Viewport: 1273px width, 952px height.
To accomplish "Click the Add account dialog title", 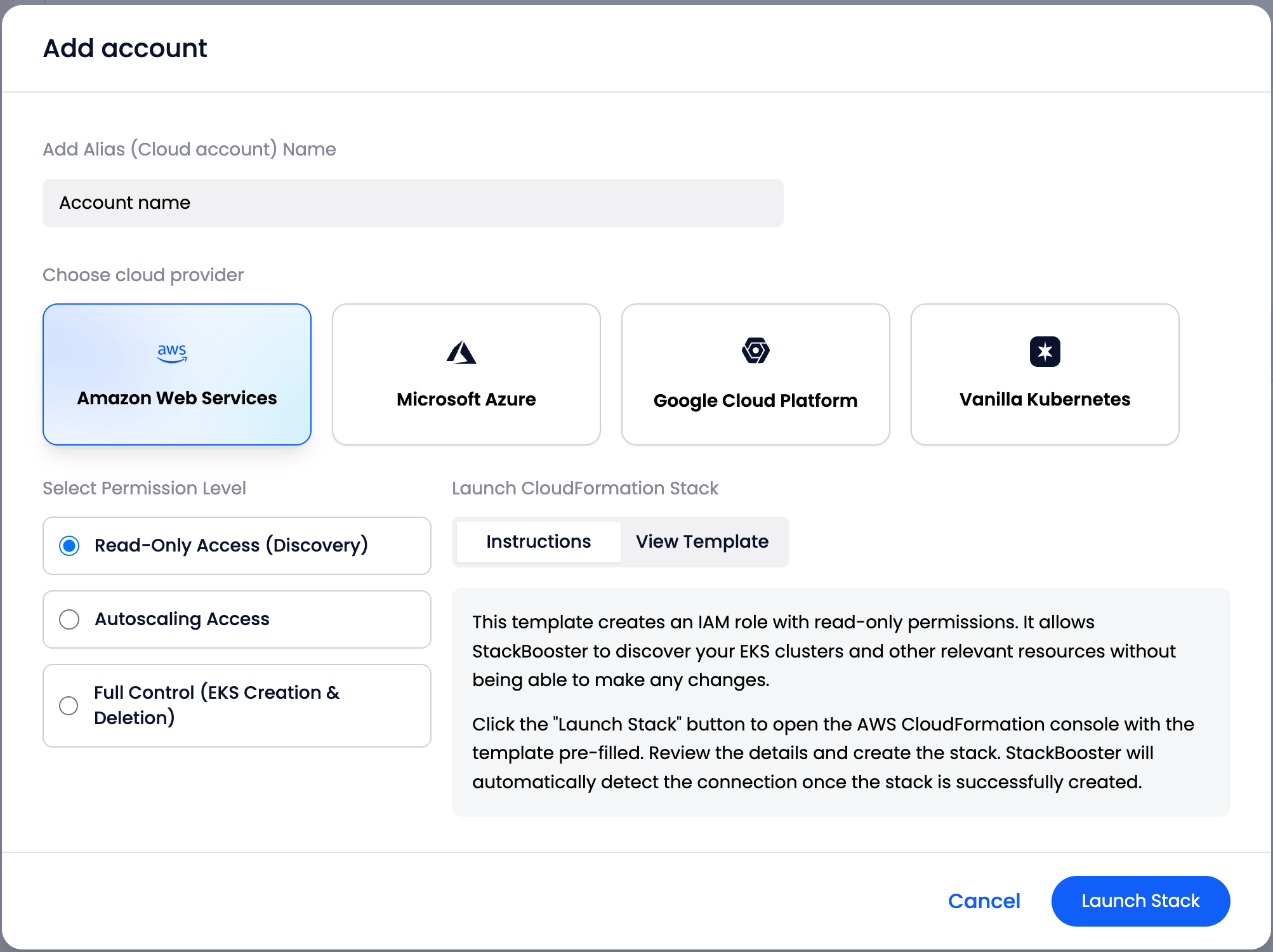I will 125,48.
